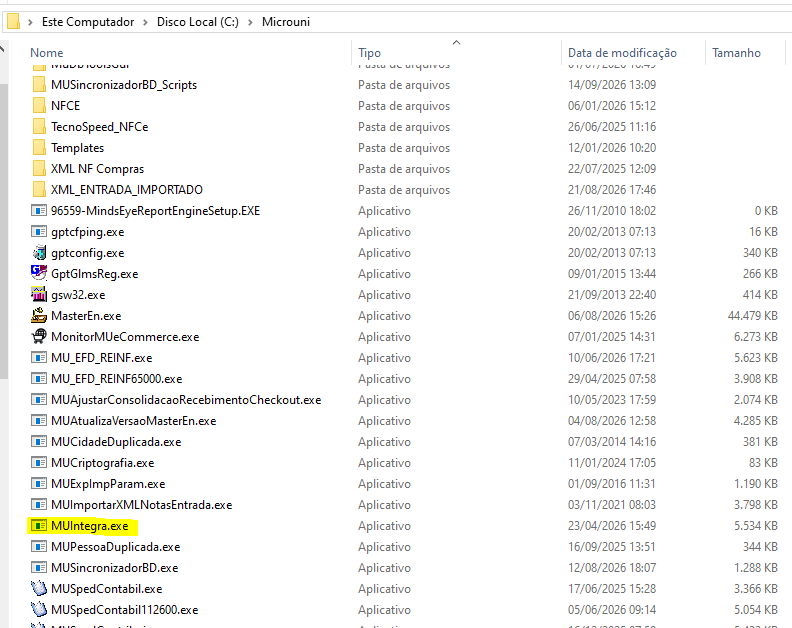This screenshot has width=792, height=628.
Task: Click the date 03/11/2021 08:03
Action: click(x=612, y=505)
